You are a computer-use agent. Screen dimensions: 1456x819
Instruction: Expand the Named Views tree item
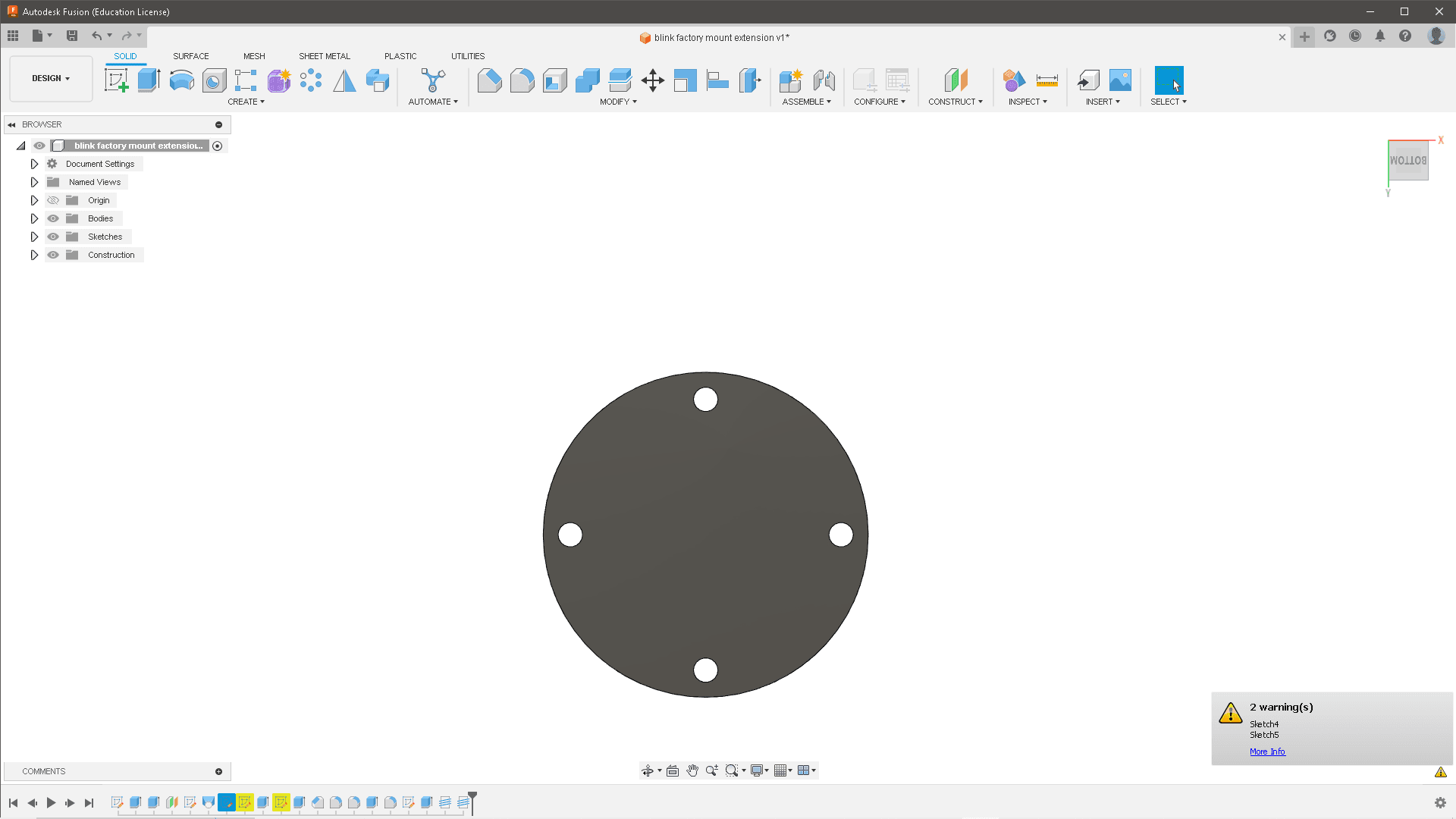point(34,182)
